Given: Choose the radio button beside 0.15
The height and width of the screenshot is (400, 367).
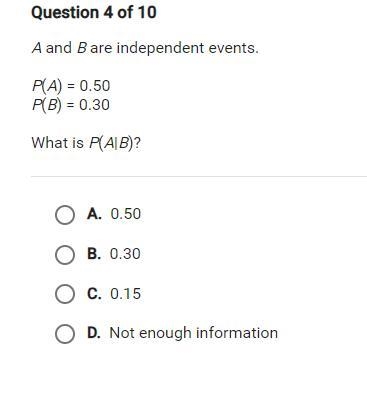Looking at the screenshot, I should (x=65, y=294).
